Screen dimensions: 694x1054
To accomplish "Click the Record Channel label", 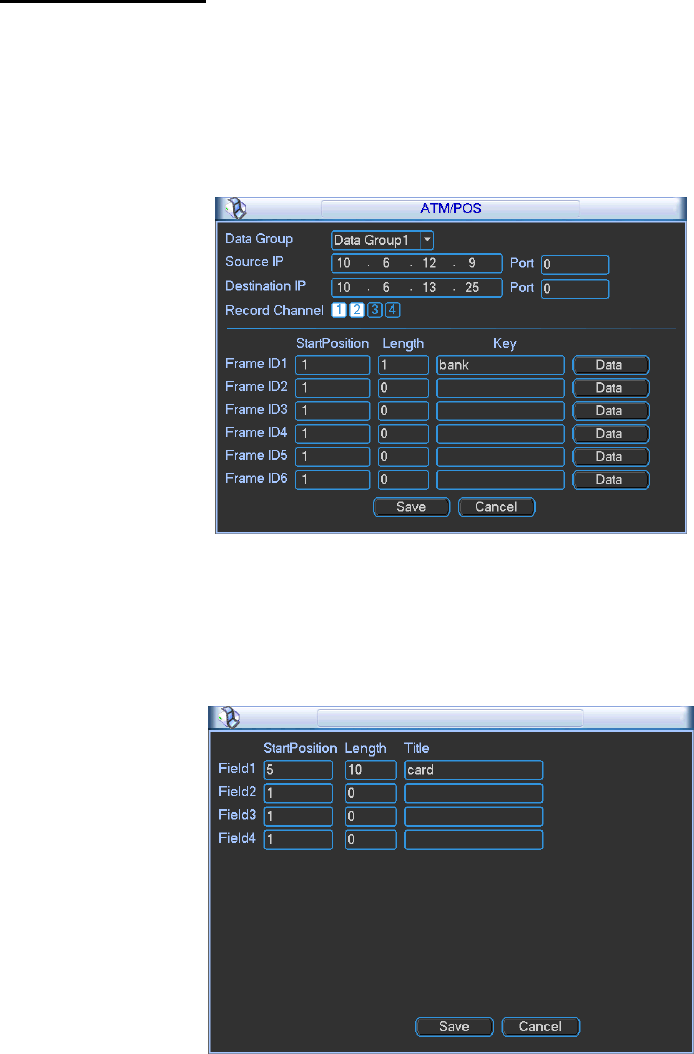I will click(274, 311).
